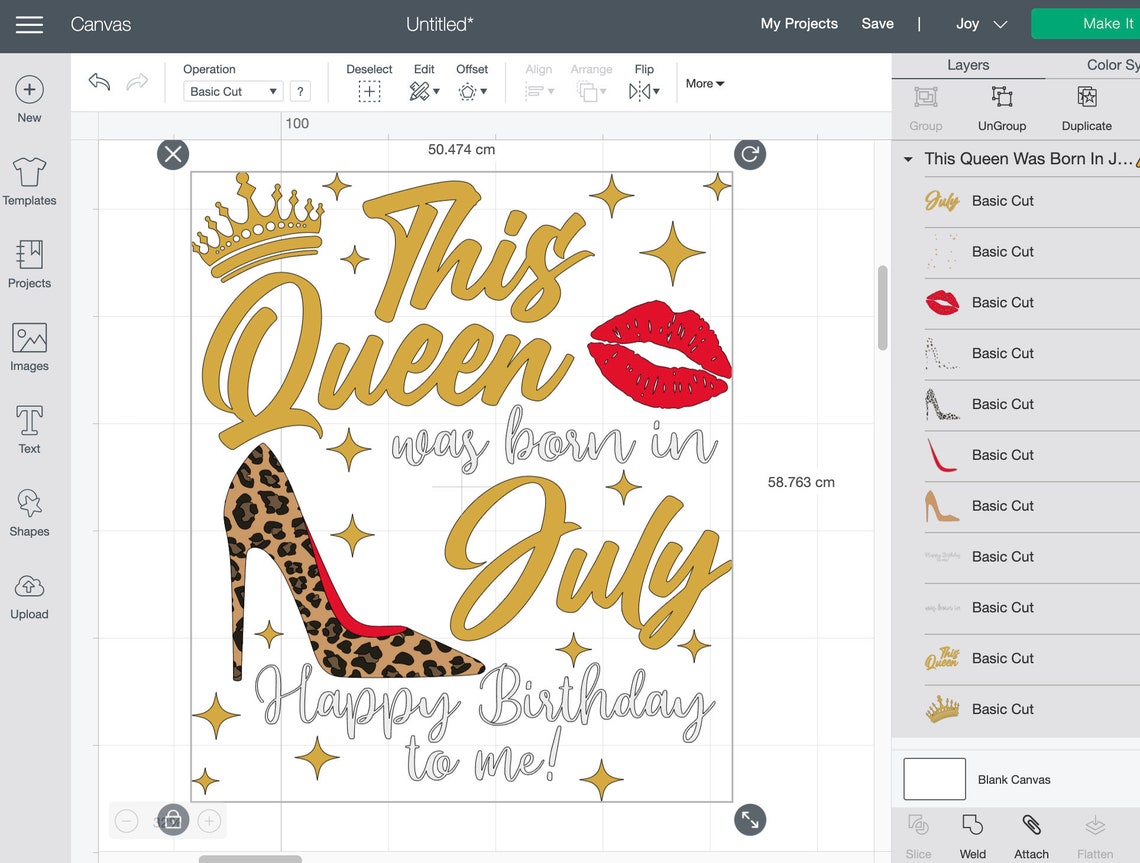Collapse the This Queen Was Born group
The width and height of the screenshot is (1140, 863).
pyautogui.click(x=907, y=159)
